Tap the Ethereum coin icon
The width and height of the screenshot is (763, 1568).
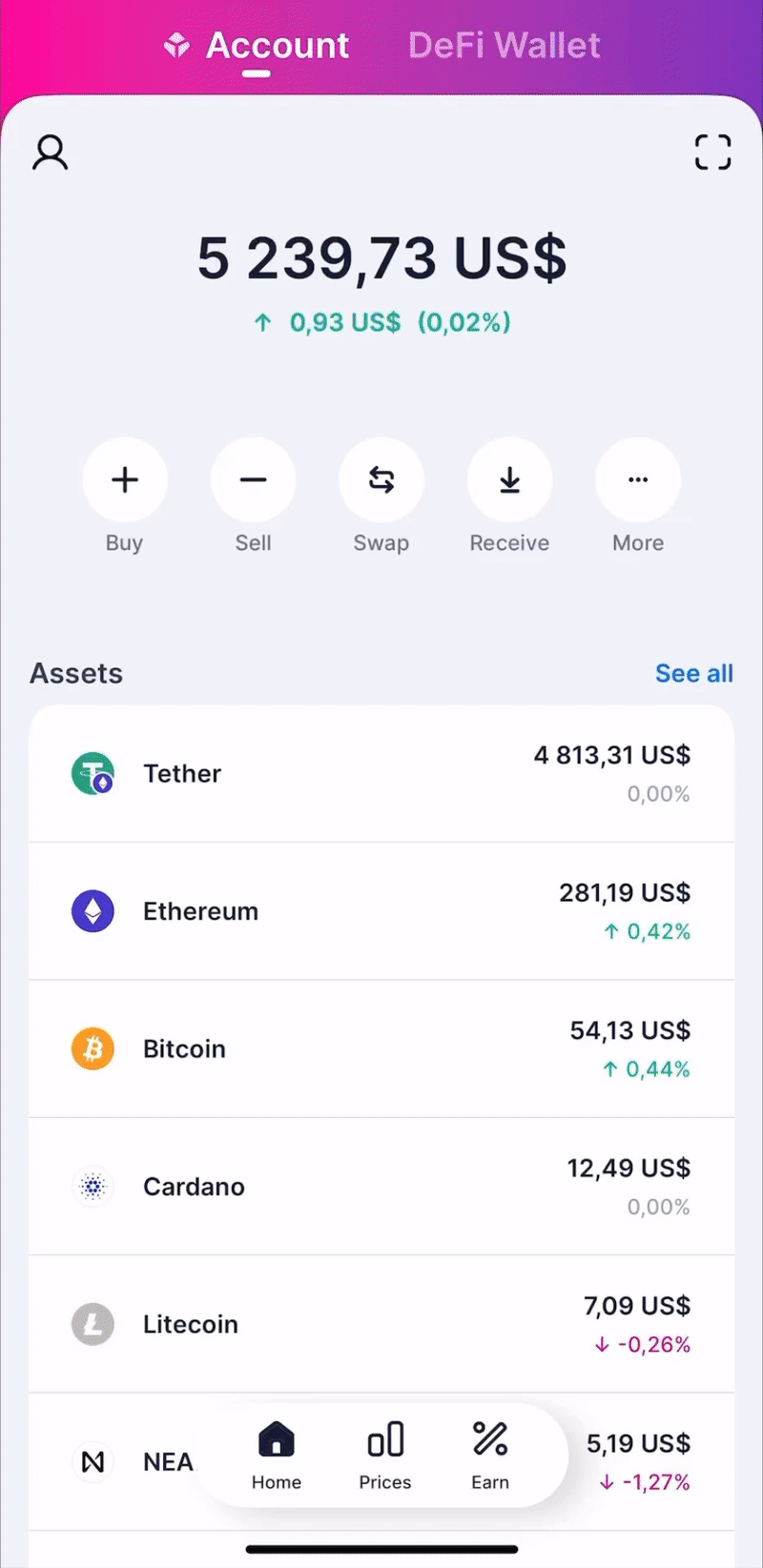[93, 911]
